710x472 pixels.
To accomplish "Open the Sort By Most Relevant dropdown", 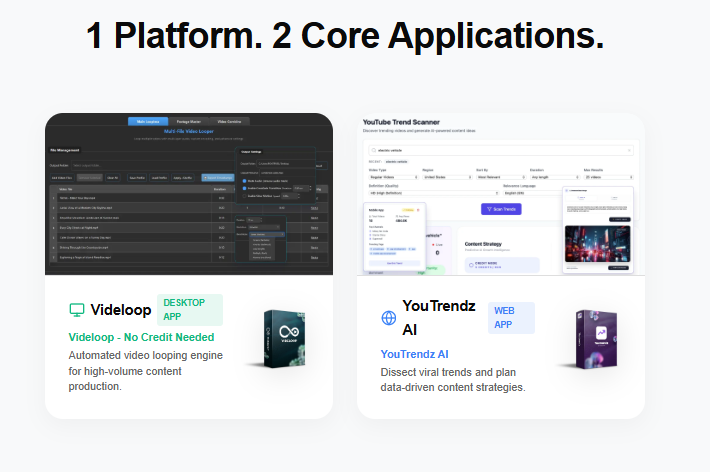I will click(501, 177).
